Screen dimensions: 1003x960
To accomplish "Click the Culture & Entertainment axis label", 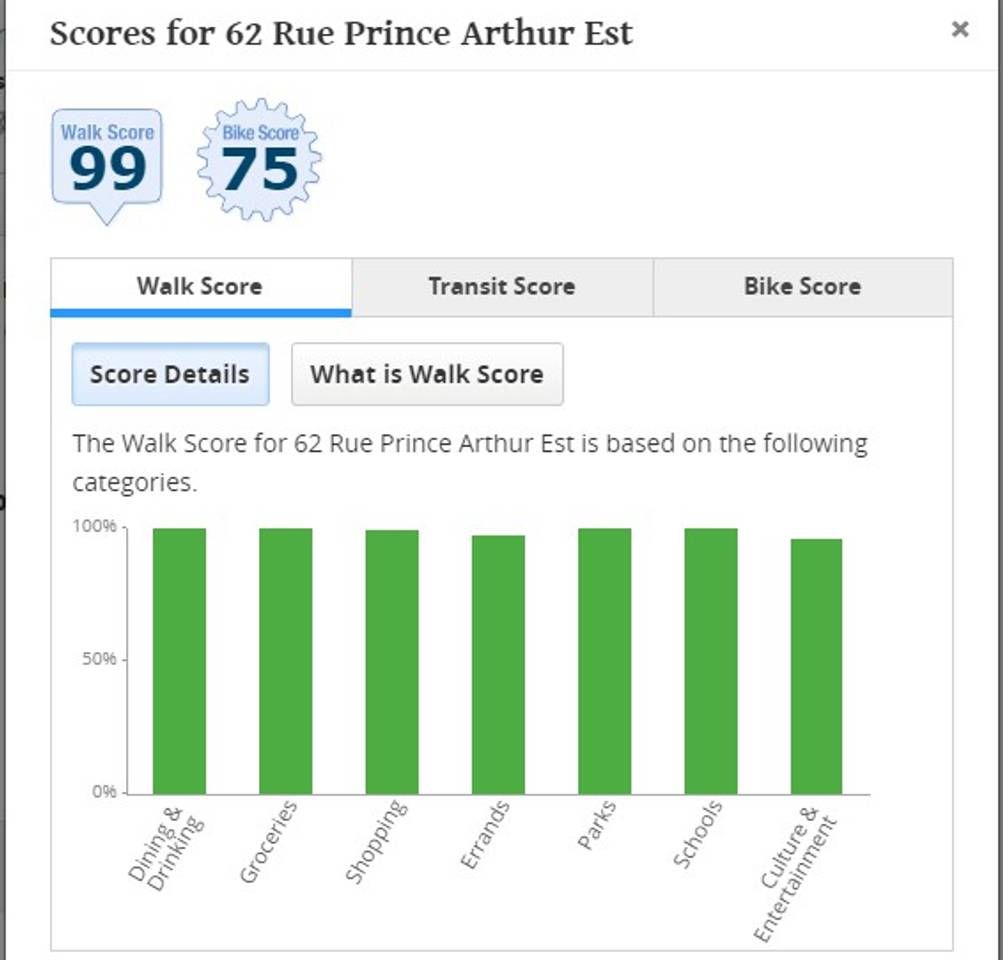I will [794, 874].
